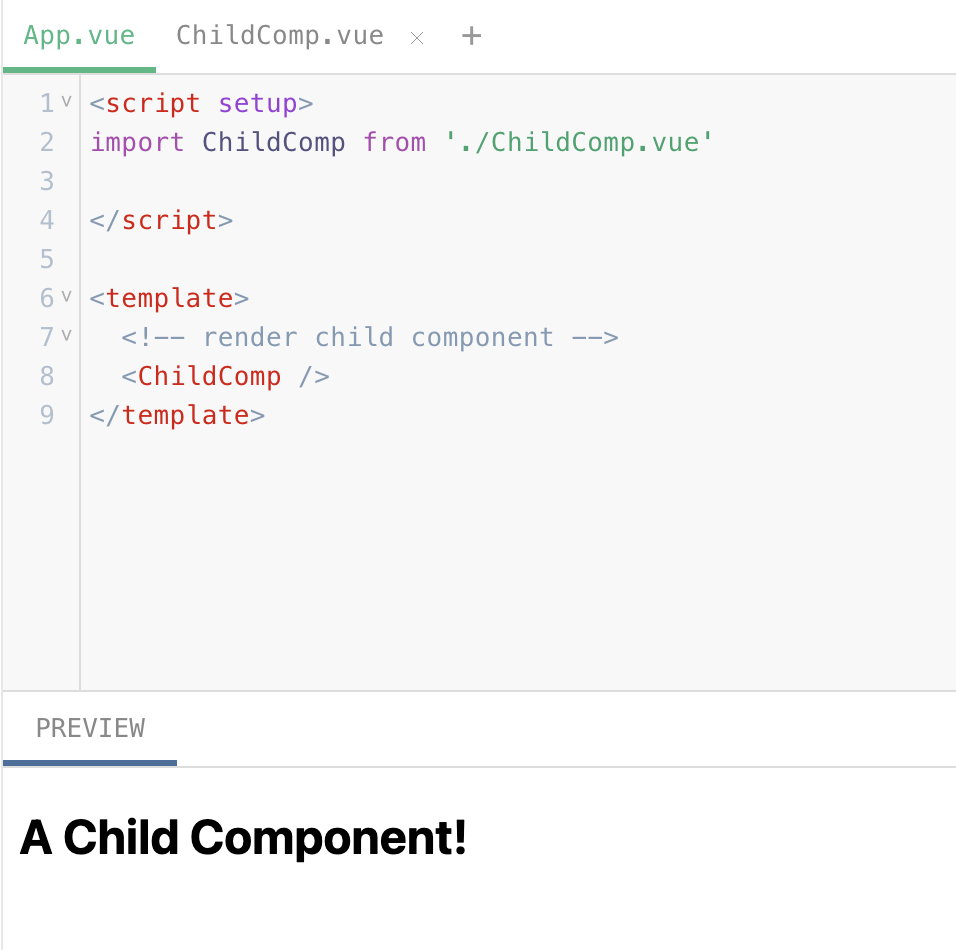Switch to the App.vue tab
The height and width of the screenshot is (950, 956).
(79, 36)
